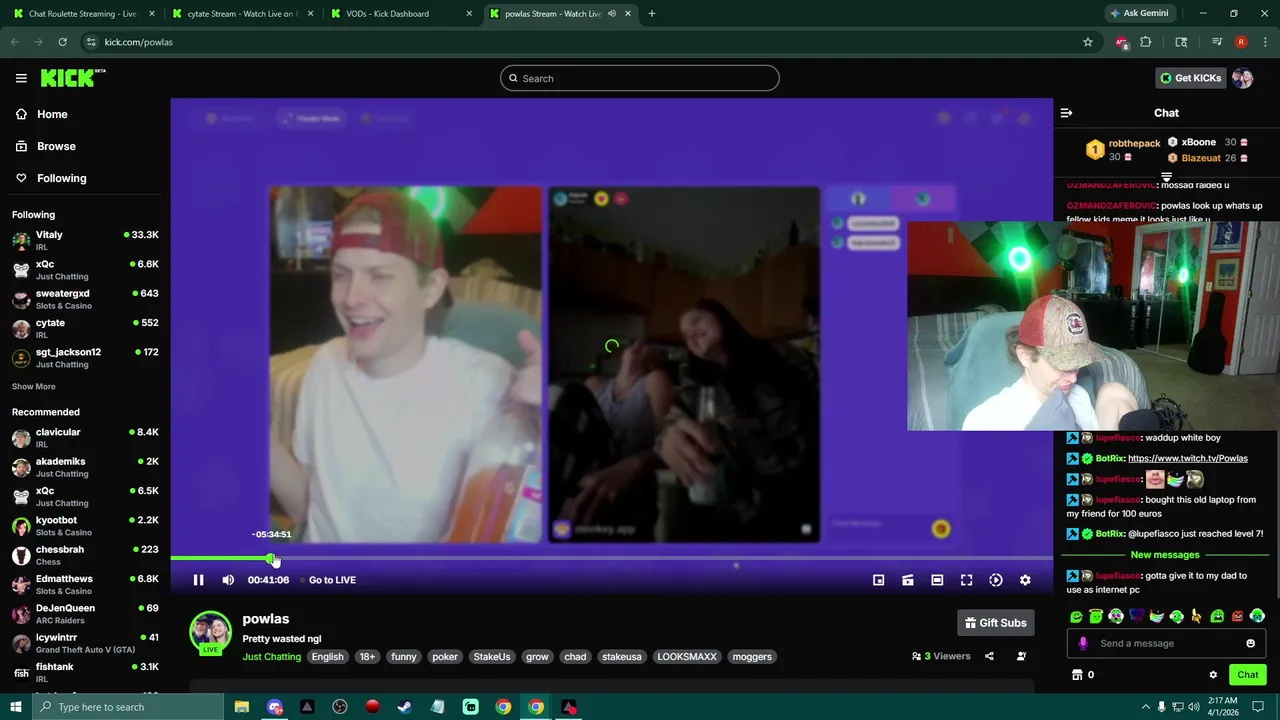This screenshot has width=1280, height=720.
Task: Open clavicular recommended channel
Action: click(x=85, y=437)
